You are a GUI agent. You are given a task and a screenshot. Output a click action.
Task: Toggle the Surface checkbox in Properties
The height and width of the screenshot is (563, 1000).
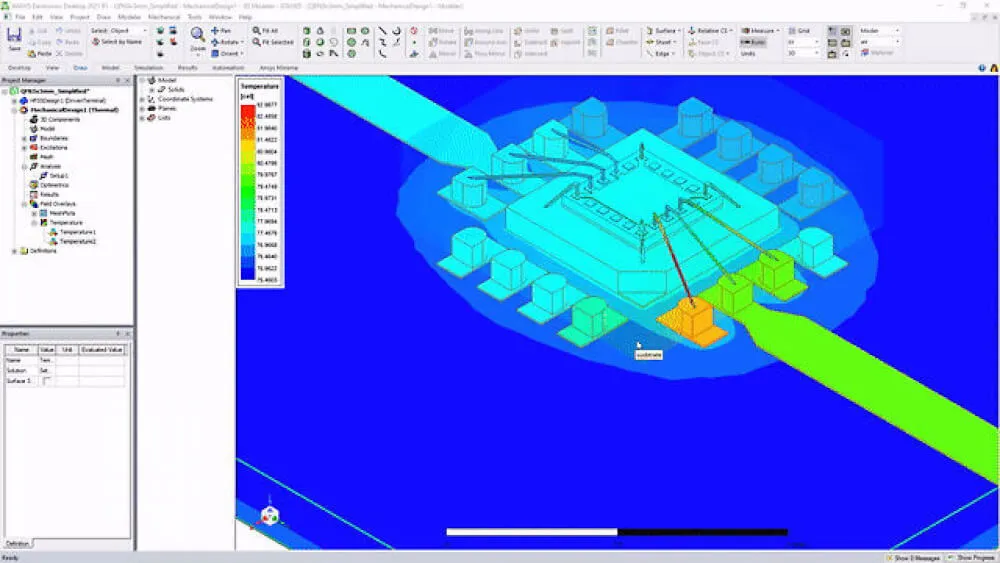[x=46, y=381]
